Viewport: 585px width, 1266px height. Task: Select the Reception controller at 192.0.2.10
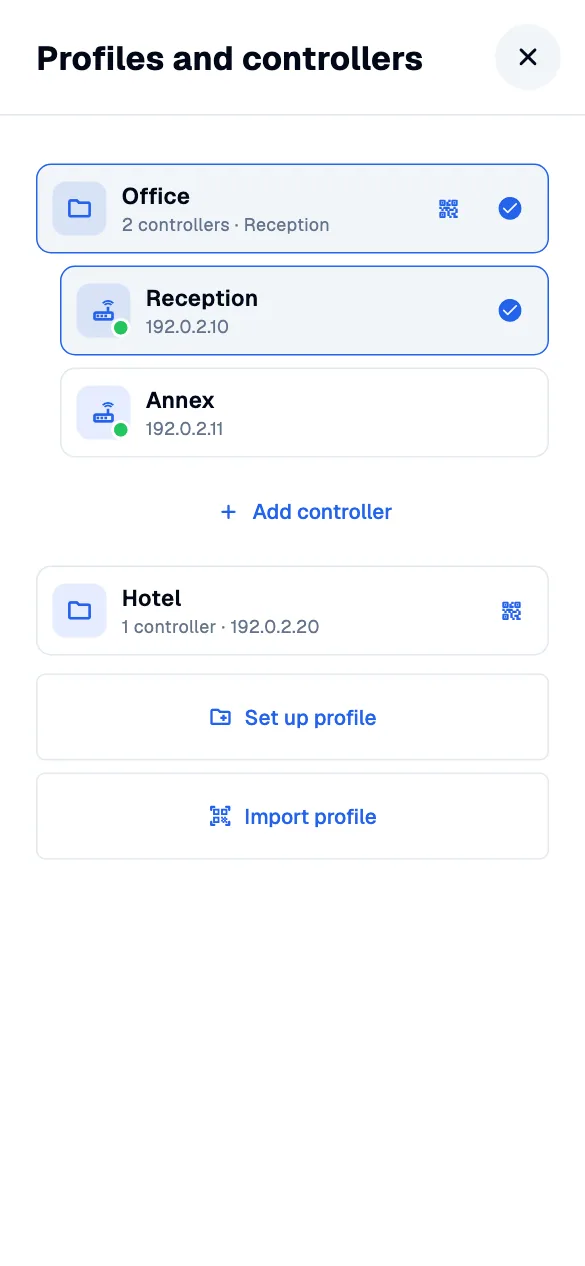[304, 311]
